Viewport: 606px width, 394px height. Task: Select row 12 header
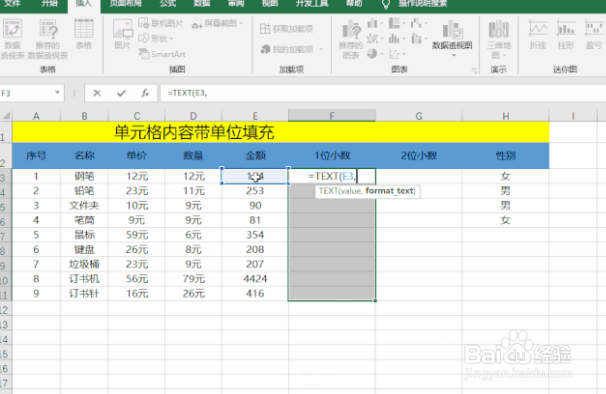click(5, 309)
